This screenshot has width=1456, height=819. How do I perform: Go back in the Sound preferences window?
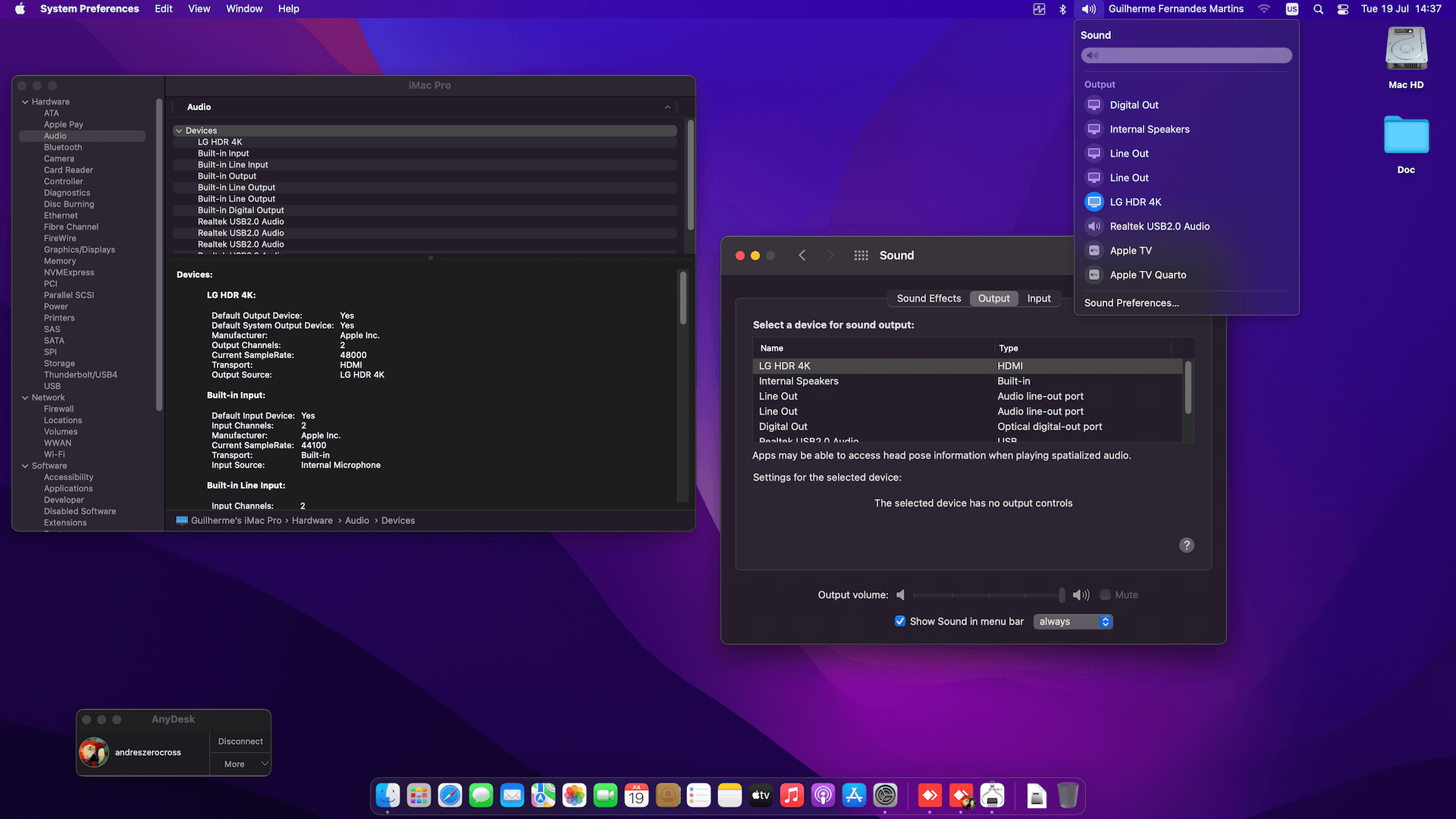pyautogui.click(x=802, y=256)
